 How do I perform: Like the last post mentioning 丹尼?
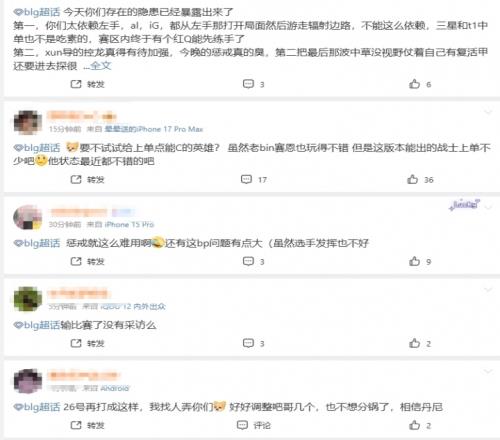coord(420,425)
